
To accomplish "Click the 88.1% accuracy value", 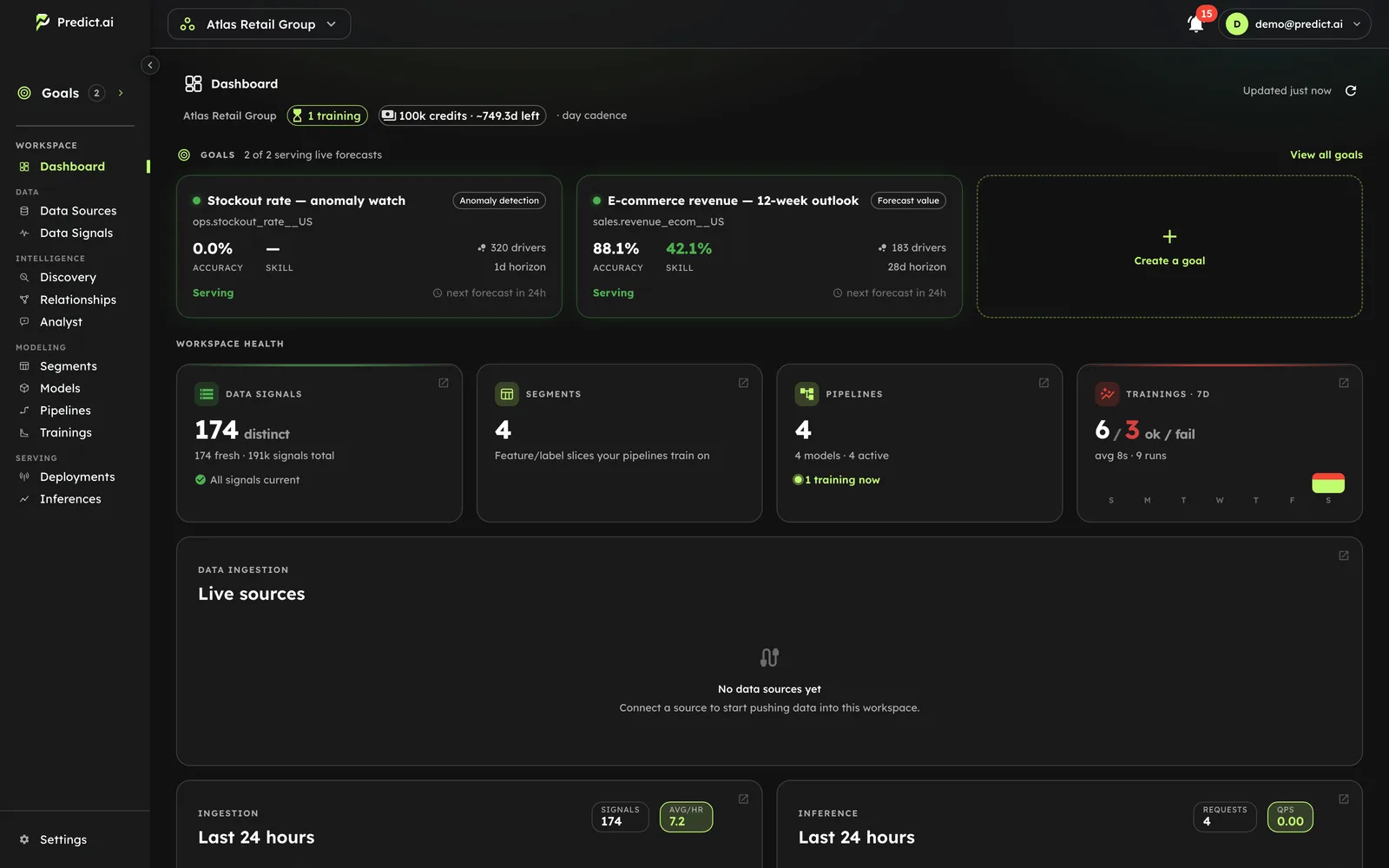I will (x=616, y=249).
